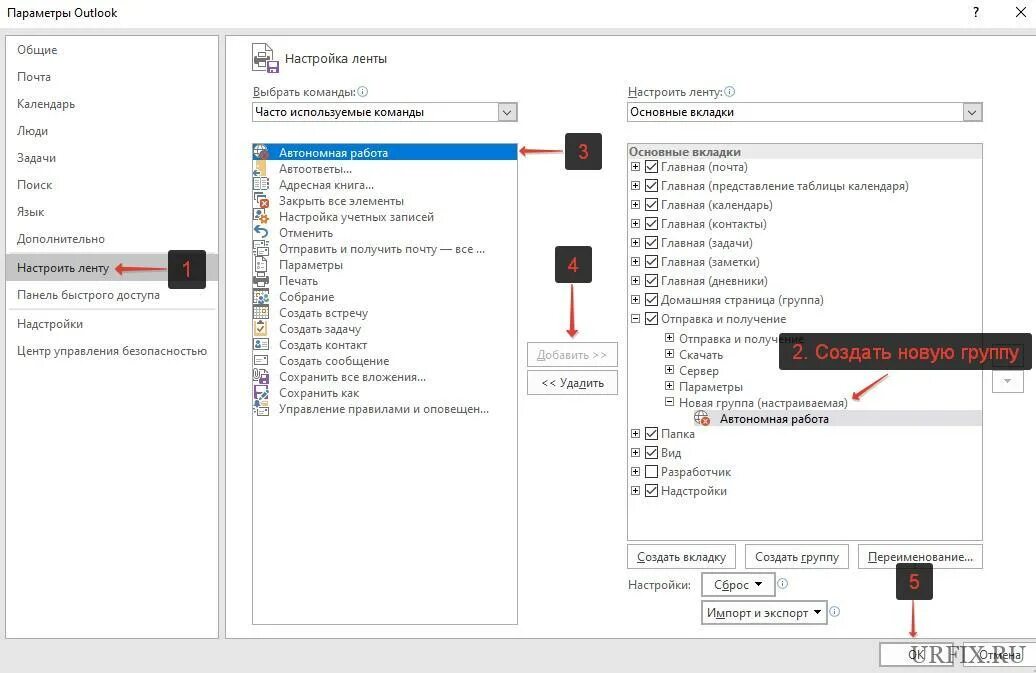The image size is (1036, 673).
Task: Toggle the Отправка и получение tab checkbox
Action: click(x=651, y=319)
